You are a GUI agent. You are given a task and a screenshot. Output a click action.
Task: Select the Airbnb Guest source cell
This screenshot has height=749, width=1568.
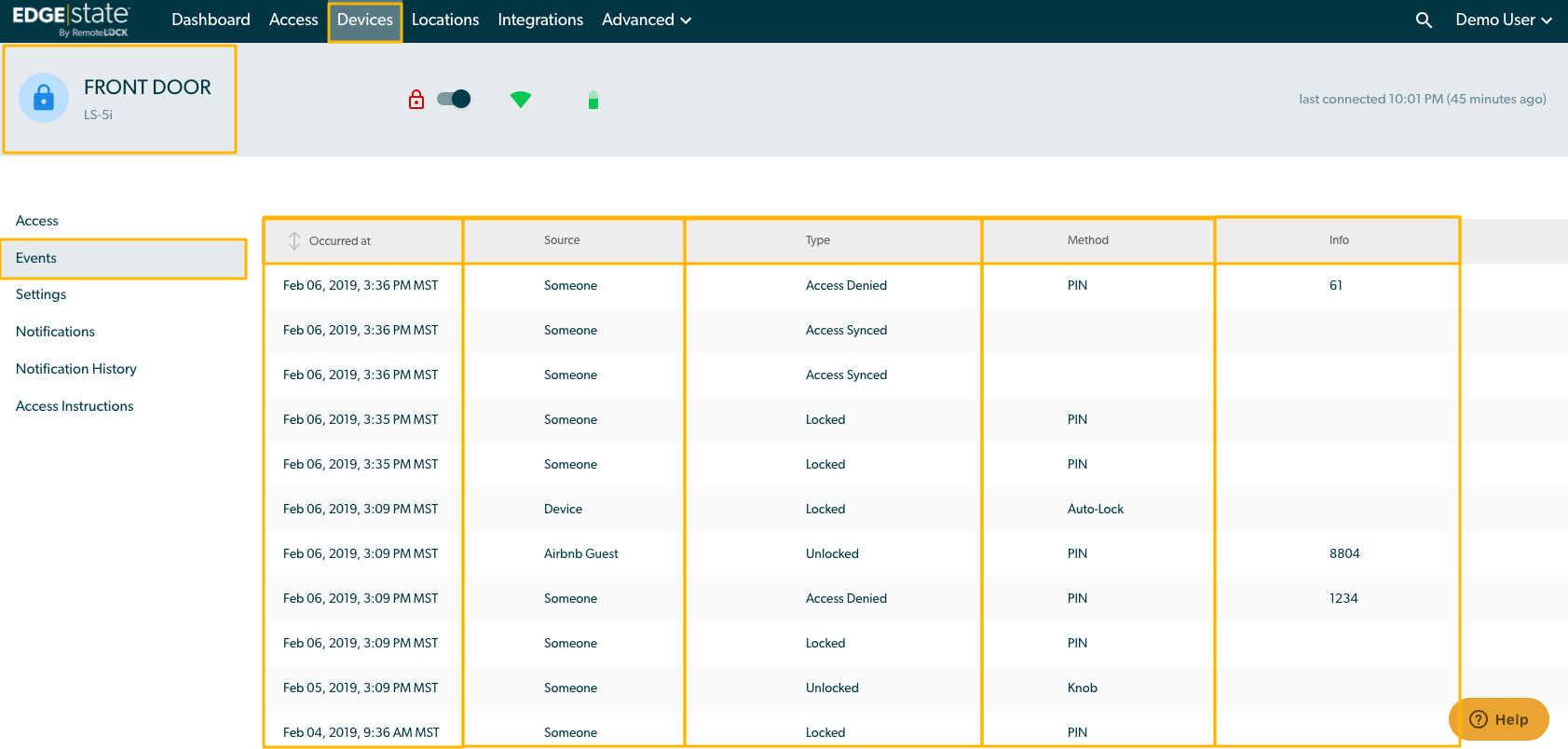581,553
